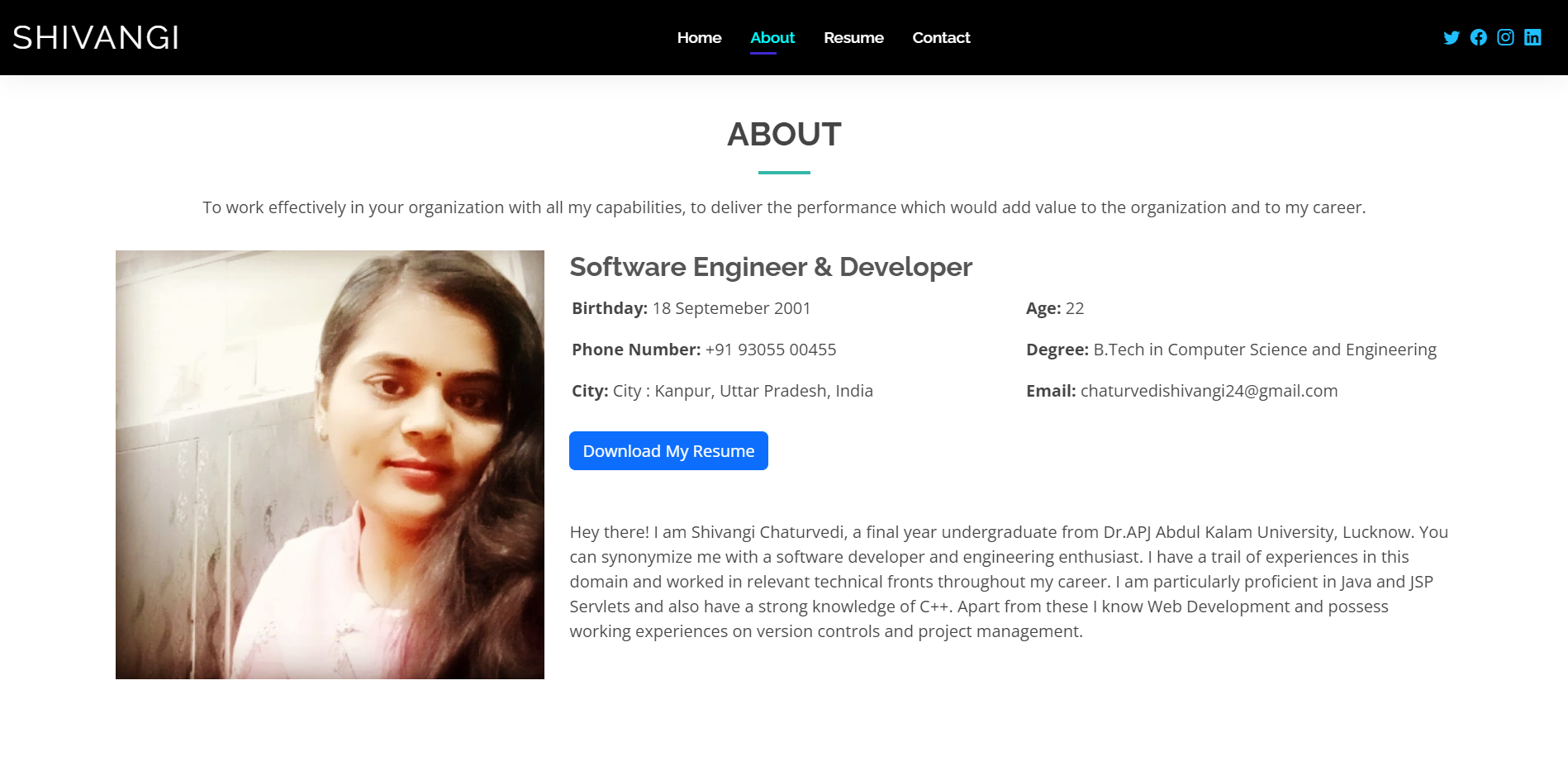This screenshot has width=1568, height=766.
Task: Open the LinkedIn profile icon
Action: click(x=1532, y=38)
